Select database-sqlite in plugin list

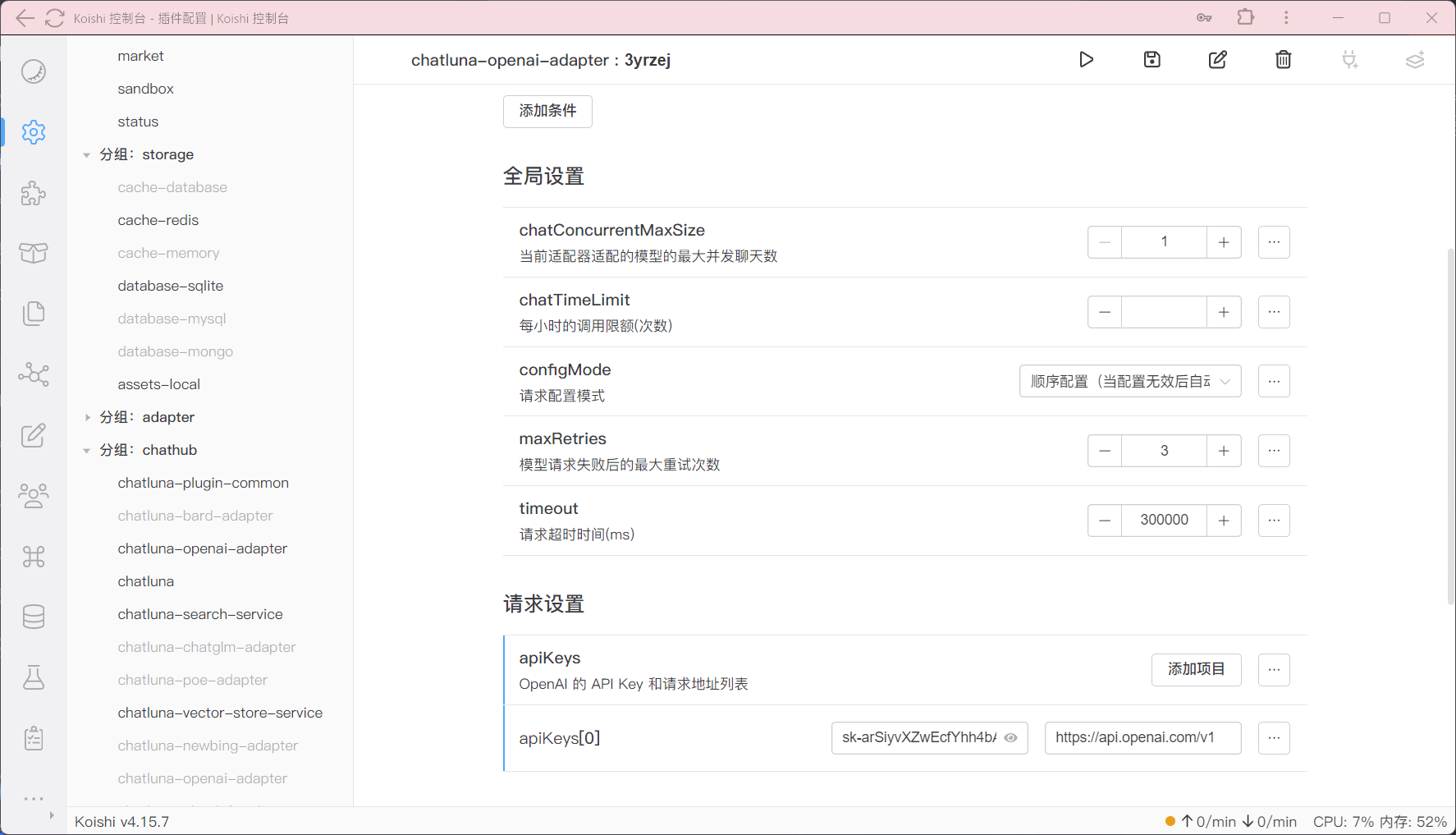coord(171,286)
